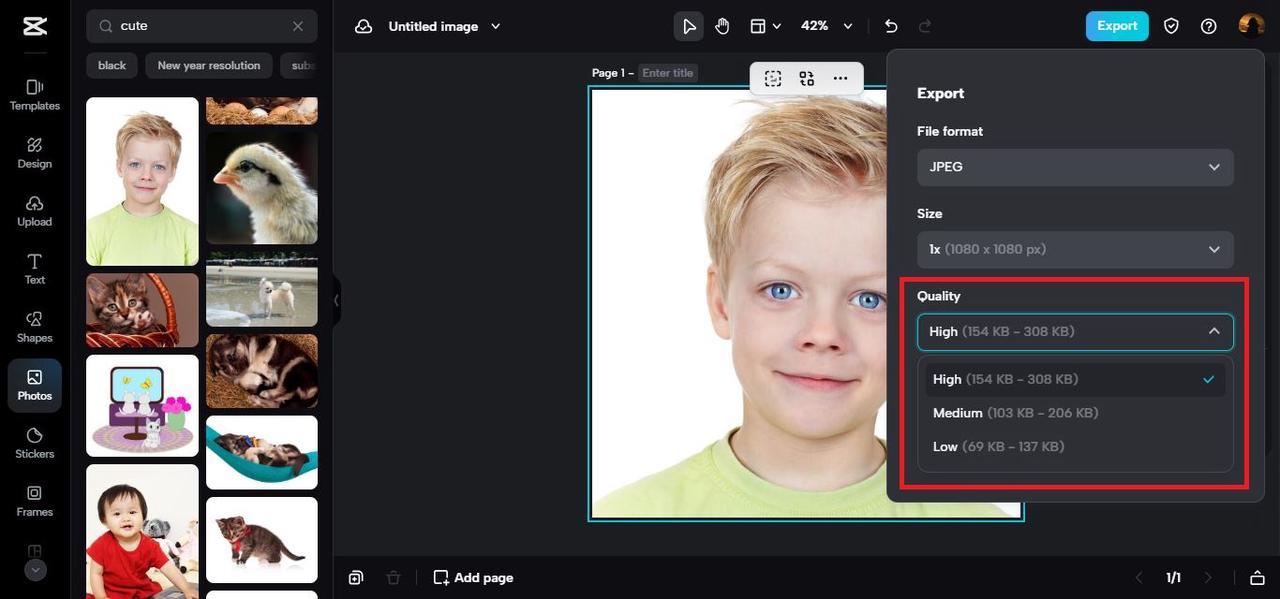This screenshot has height=599, width=1280.
Task: Select the kitten with red bow thumbnail
Action: (262, 540)
